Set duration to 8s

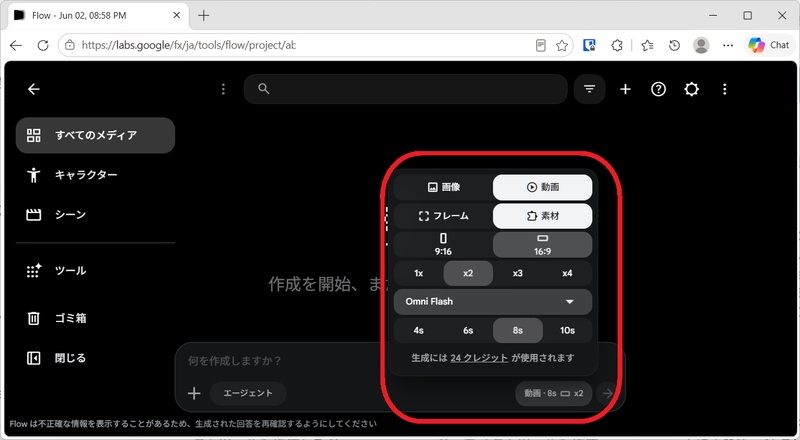pyautogui.click(x=517, y=330)
